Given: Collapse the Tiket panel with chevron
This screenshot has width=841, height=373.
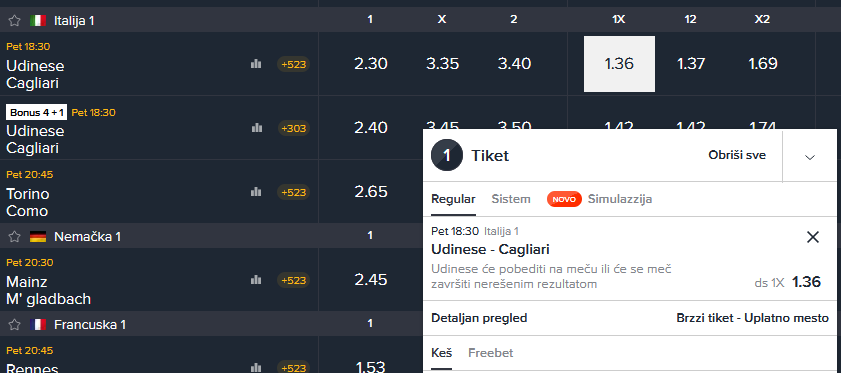Looking at the screenshot, I should [x=810, y=157].
